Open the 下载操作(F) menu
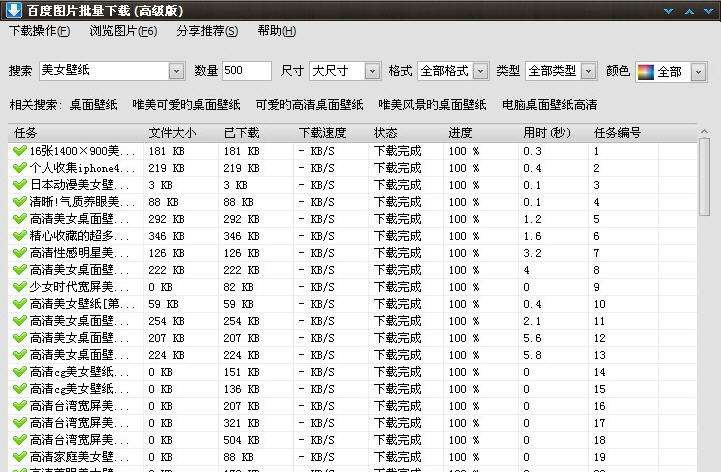Viewport: 721px width, 472px height. coord(40,31)
